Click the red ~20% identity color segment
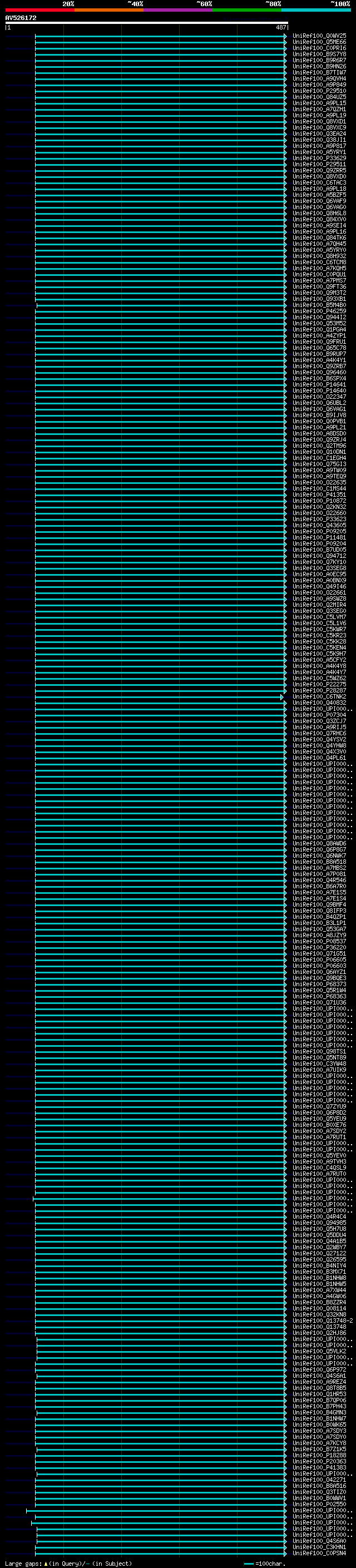 (39, 10)
